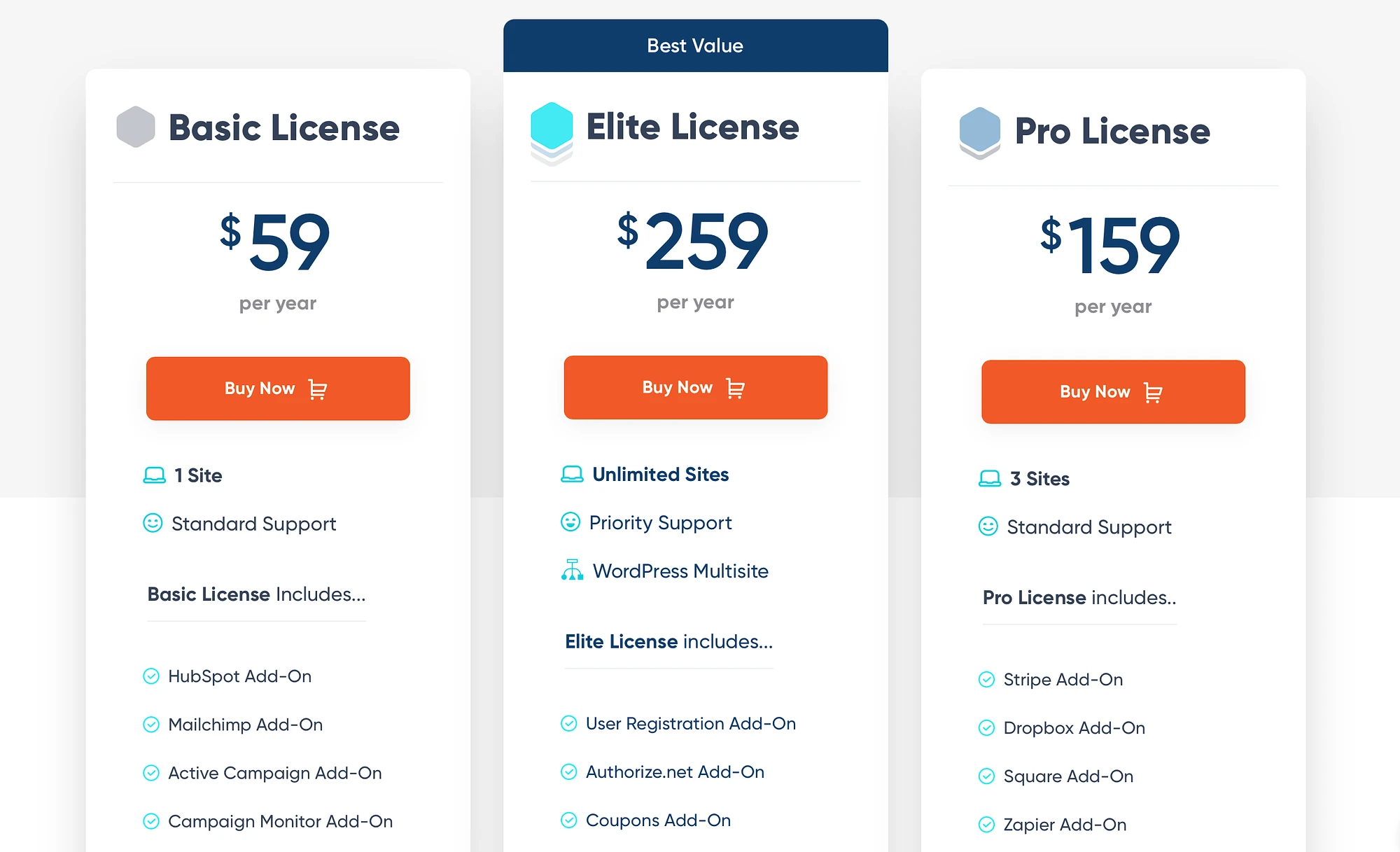Click the blue Pro License hexagon icon
The image size is (1400, 852).
[x=980, y=133]
